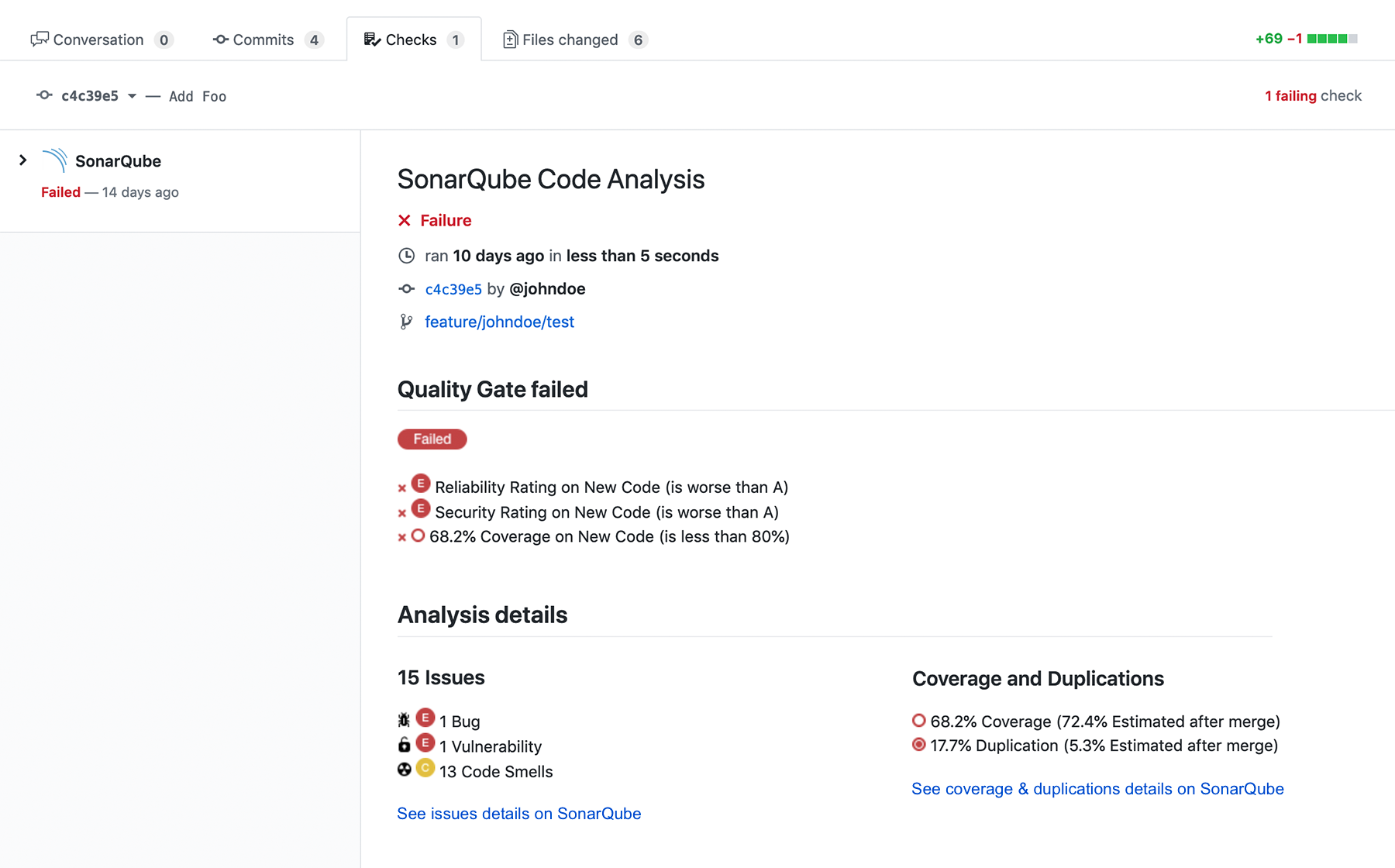Click the red Failed status badge
This screenshot has height=868, width=1395.
(432, 439)
